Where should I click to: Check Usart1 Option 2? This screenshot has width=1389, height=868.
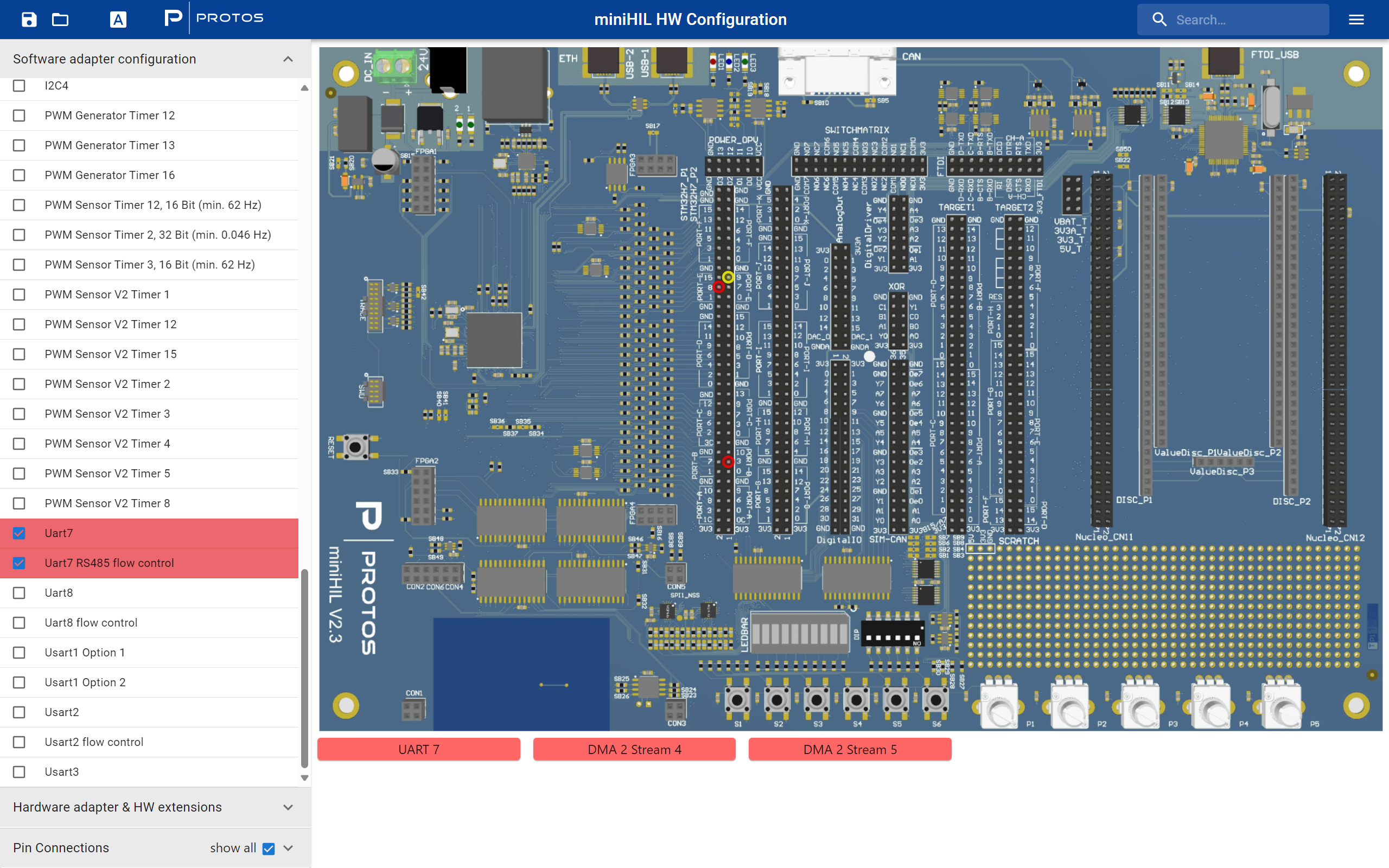tap(19, 682)
